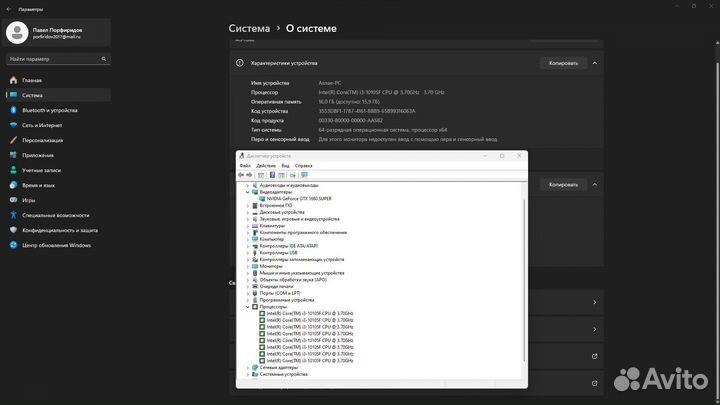This screenshot has width=720, height=405.
Task: Expand the Сетевые адаптеры node
Action: (x=247, y=367)
